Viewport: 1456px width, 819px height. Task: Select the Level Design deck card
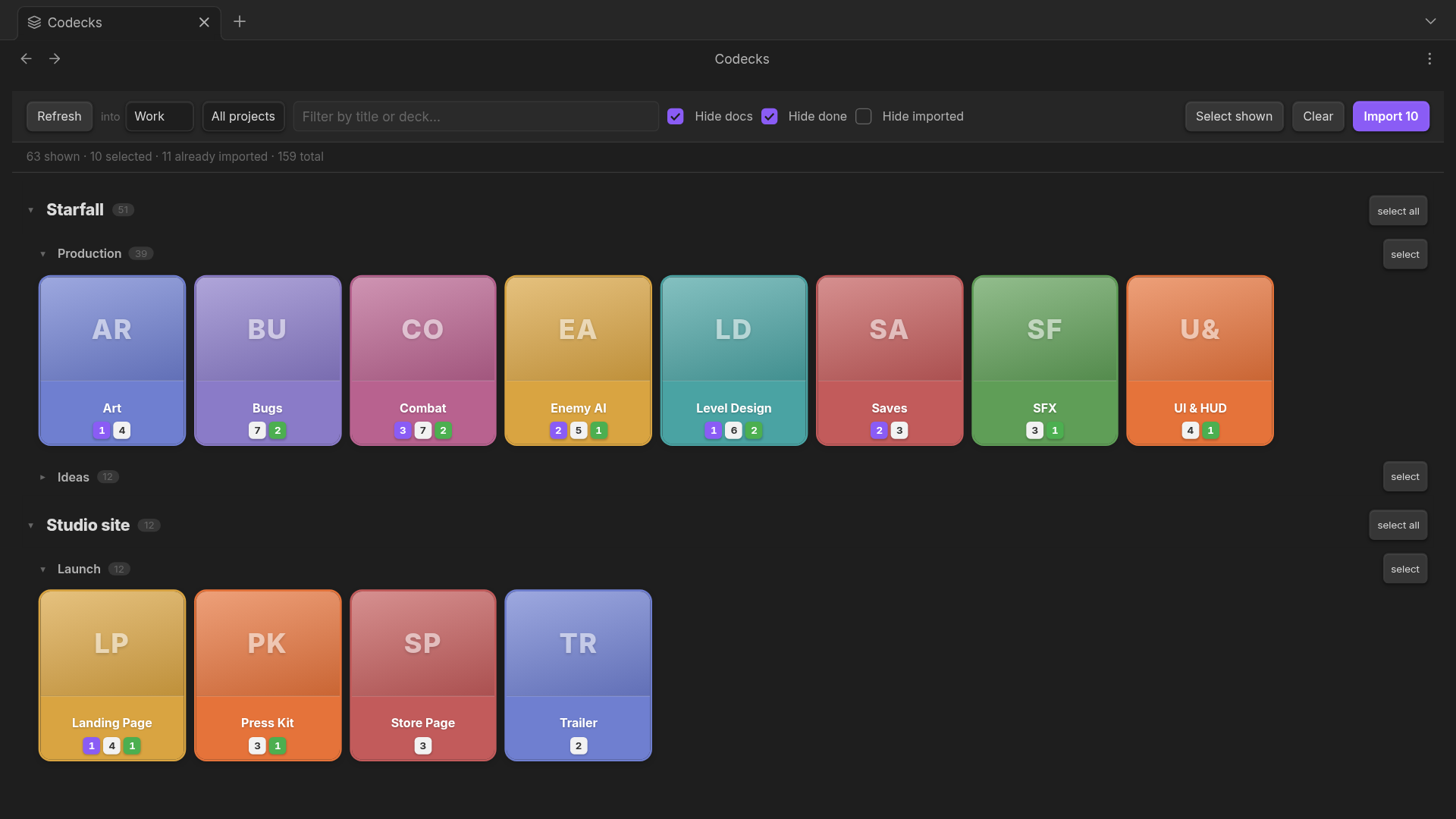734,360
